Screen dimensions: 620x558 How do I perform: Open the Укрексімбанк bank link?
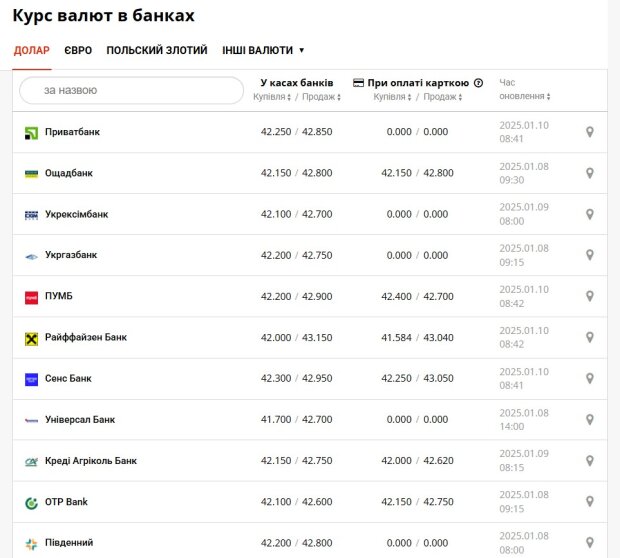coord(76,214)
